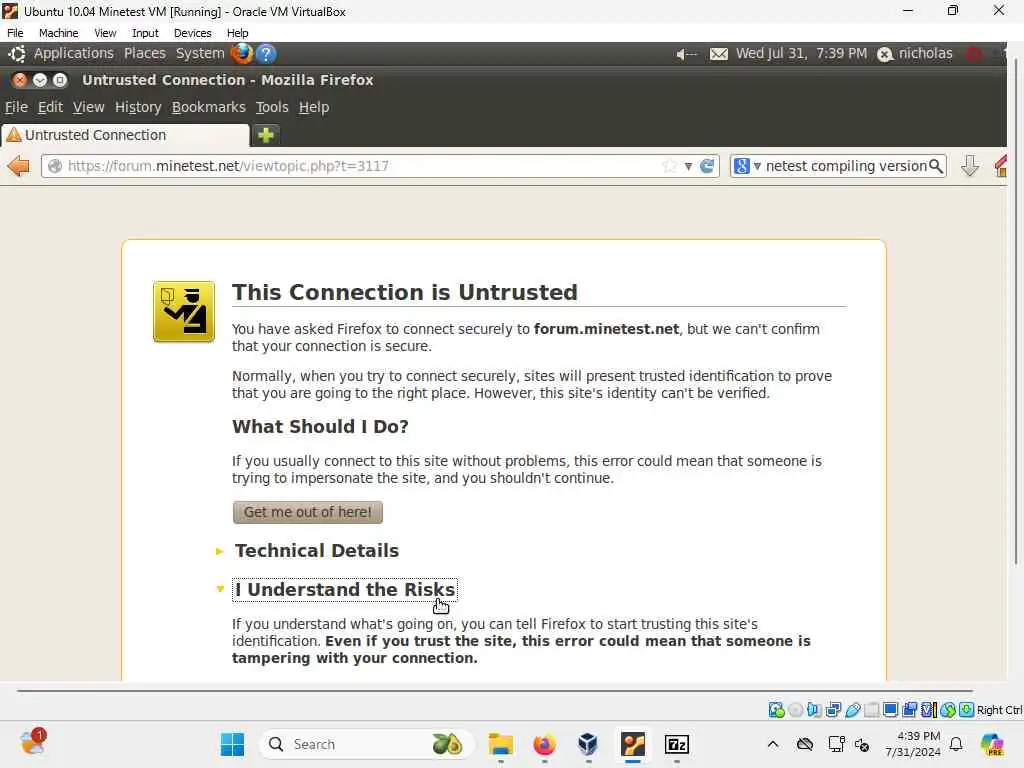Open Firefox History menu
1024x768 pixels.
coord(138,107)
